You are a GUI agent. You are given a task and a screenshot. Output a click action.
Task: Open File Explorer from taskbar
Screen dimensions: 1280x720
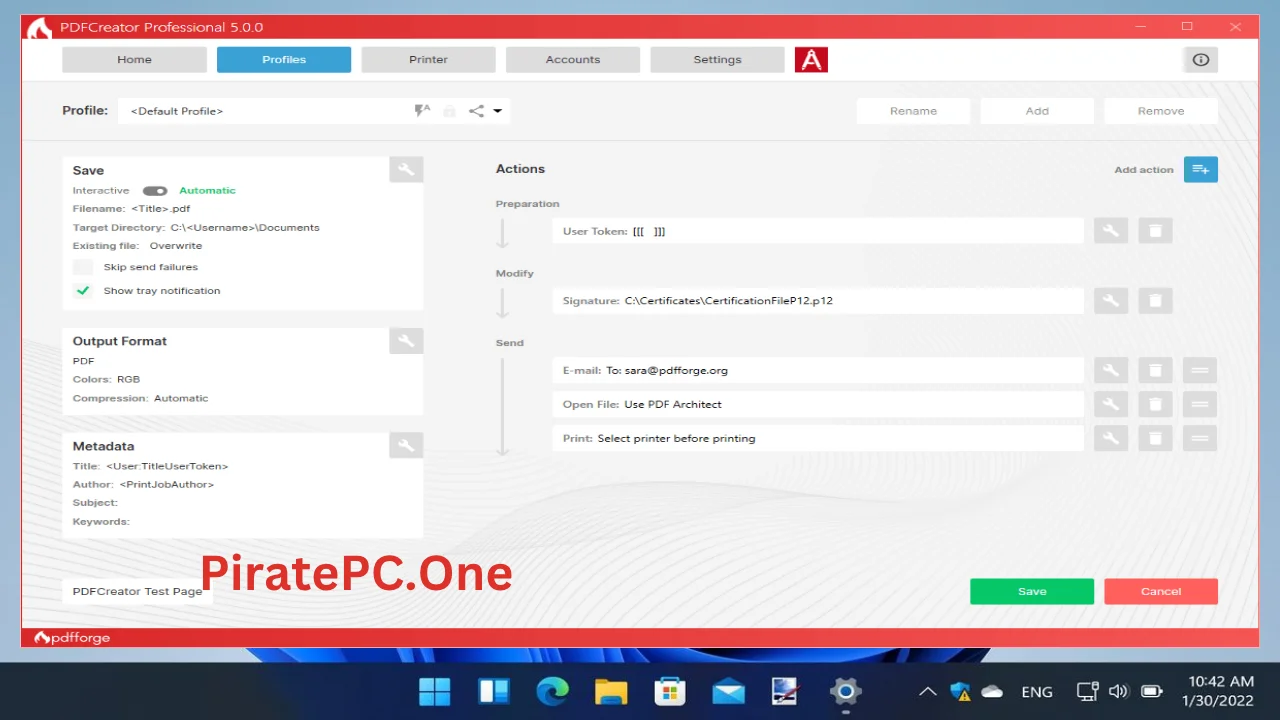611,691
